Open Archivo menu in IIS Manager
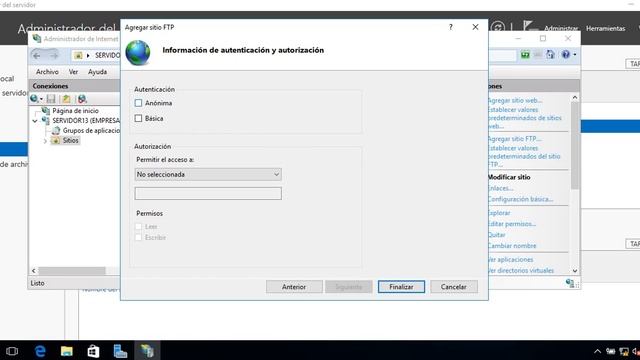The image size is (640, 360). [x=47, y=72]
